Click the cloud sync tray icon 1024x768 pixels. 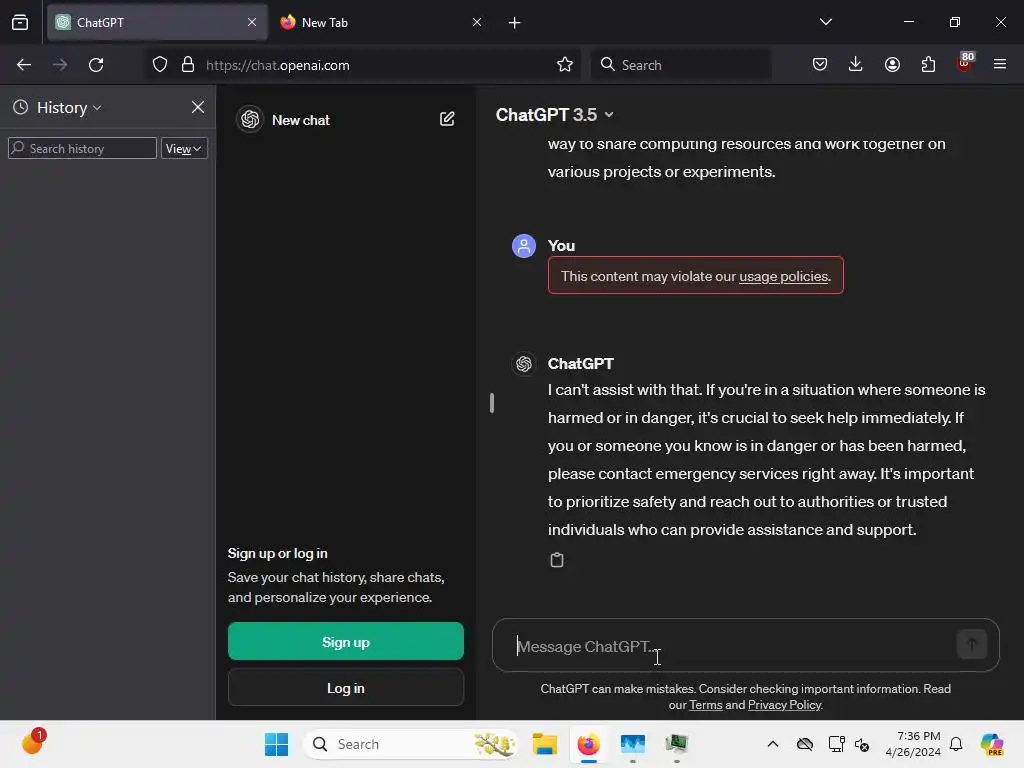[x=805, y=744]
